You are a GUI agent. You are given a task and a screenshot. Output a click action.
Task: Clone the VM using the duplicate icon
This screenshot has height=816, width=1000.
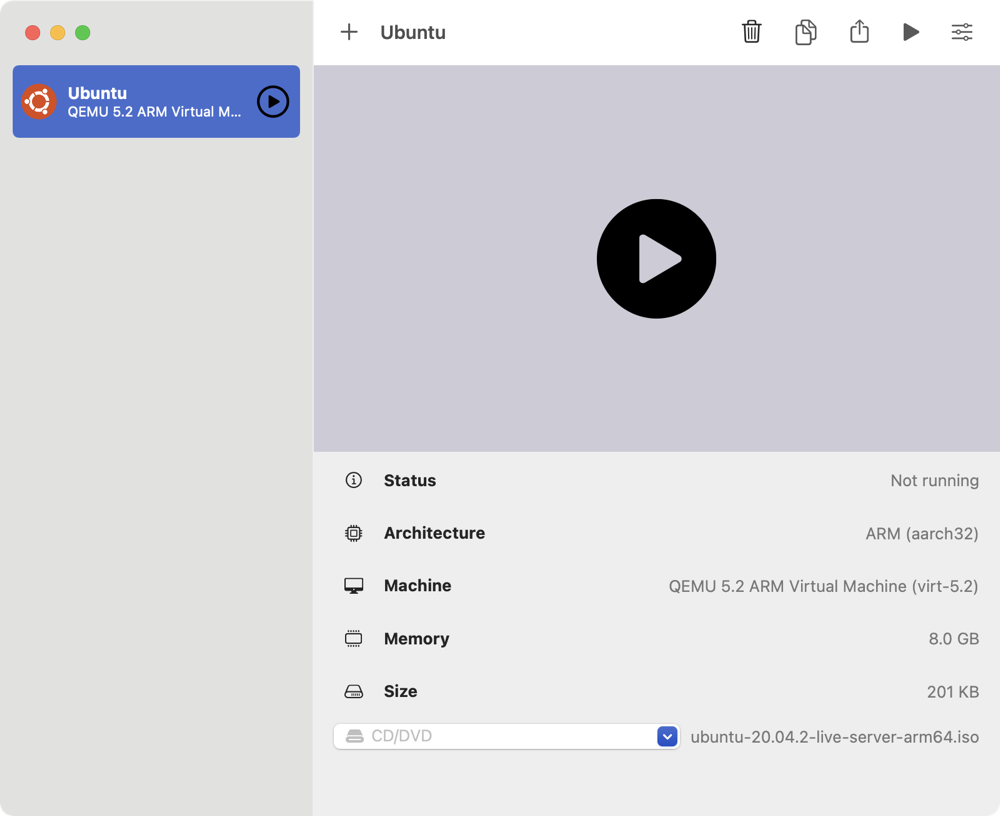(805, 32)
